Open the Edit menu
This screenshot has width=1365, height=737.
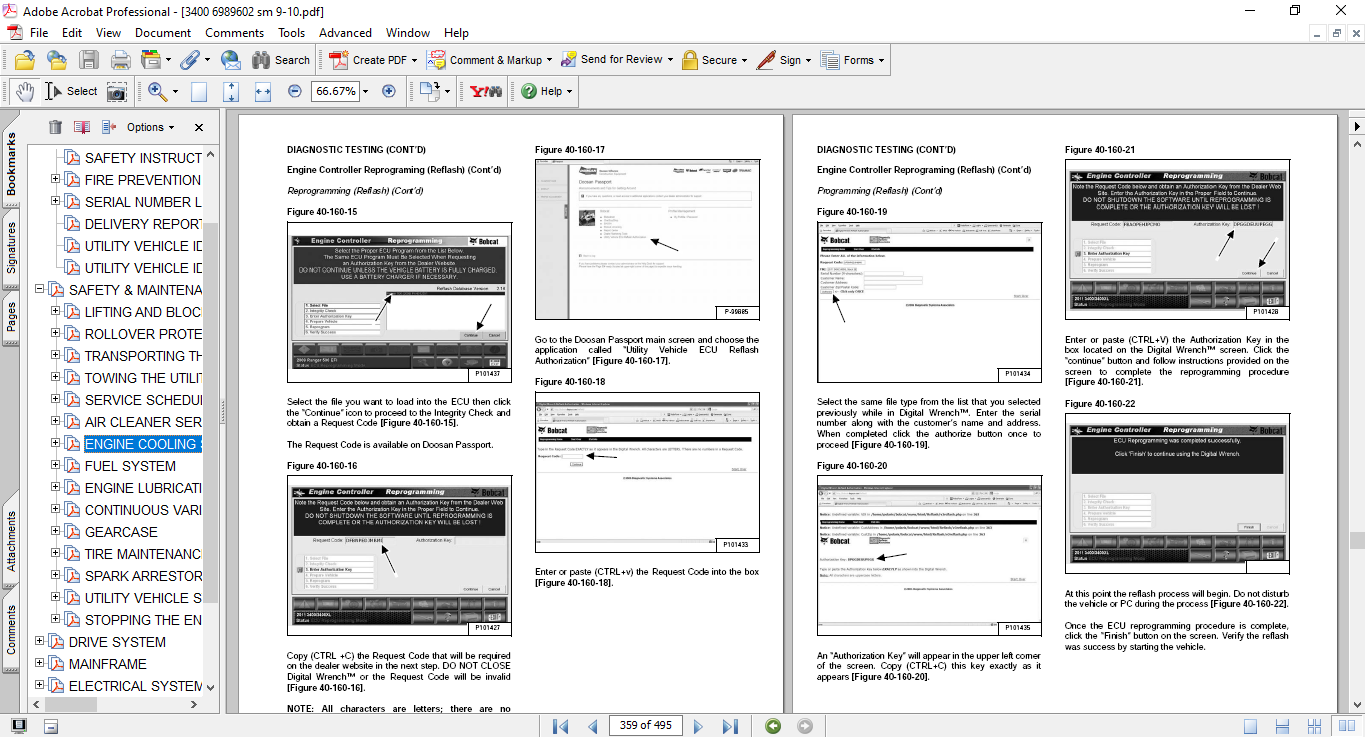(x=72, y=33)
